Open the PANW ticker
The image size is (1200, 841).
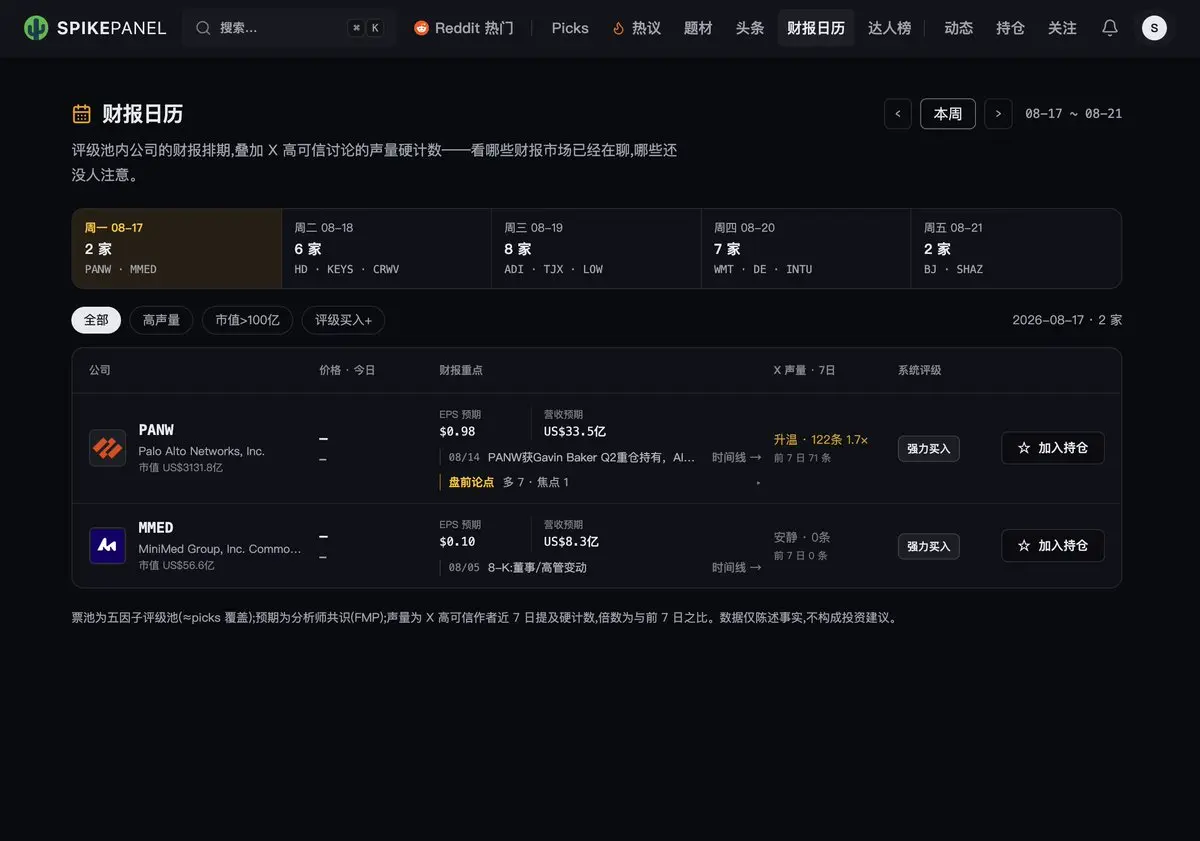tap(156, 430)
